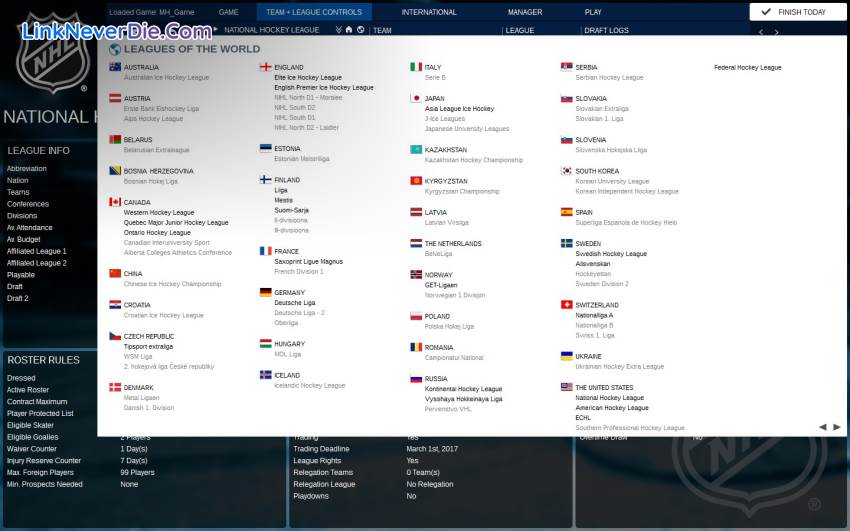
Task: Click the Belarus flag icon
Action: 115,139
